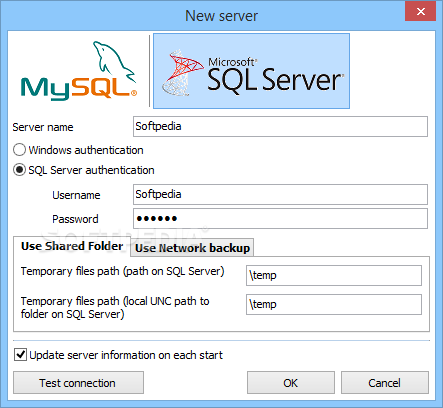Viewport: 443px width, 408px height.
Task: Click the 'Password' label
Action: [75, 219]
